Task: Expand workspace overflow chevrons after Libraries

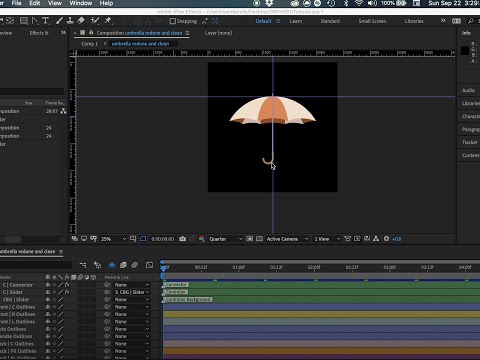Action: [x=443, y=21]
